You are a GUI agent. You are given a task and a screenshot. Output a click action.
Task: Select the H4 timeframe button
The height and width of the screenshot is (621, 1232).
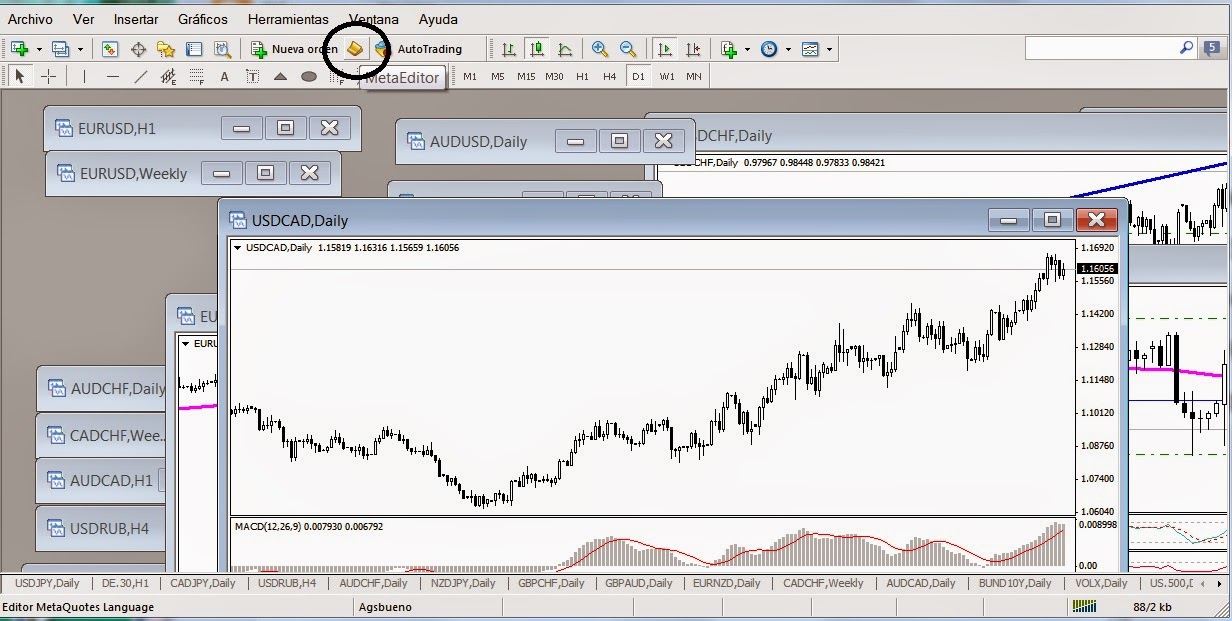[609, 76]
